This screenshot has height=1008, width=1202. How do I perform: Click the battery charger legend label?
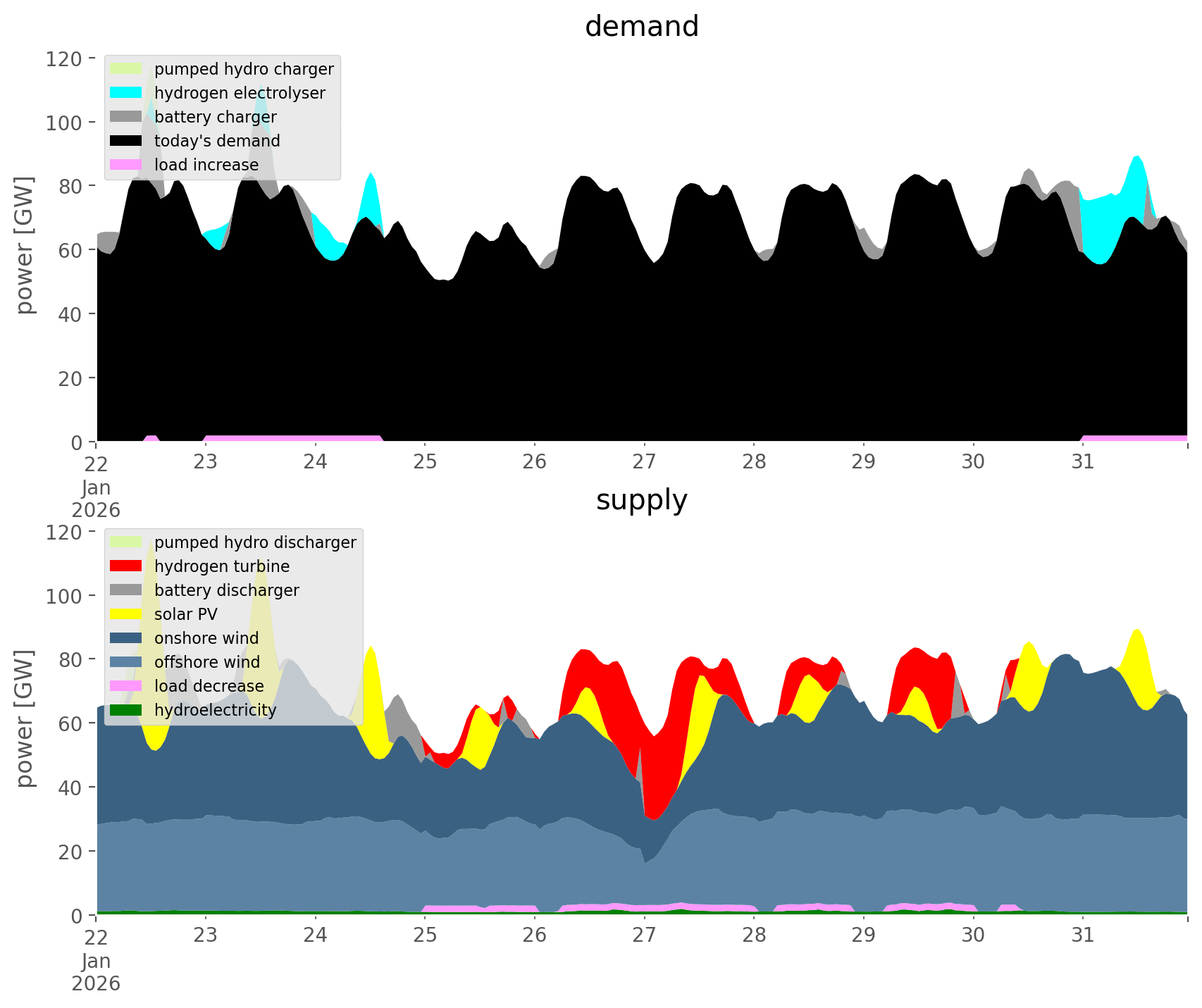(x=215, y=117)
